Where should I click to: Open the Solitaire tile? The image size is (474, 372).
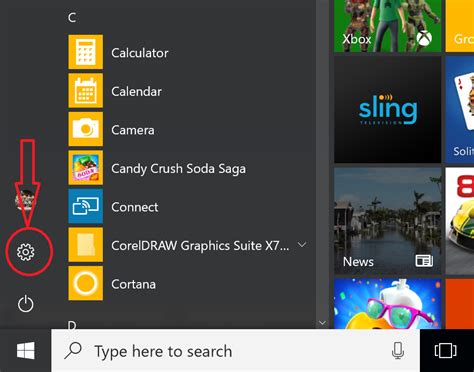pyautogui.click(x=460, y=109)
